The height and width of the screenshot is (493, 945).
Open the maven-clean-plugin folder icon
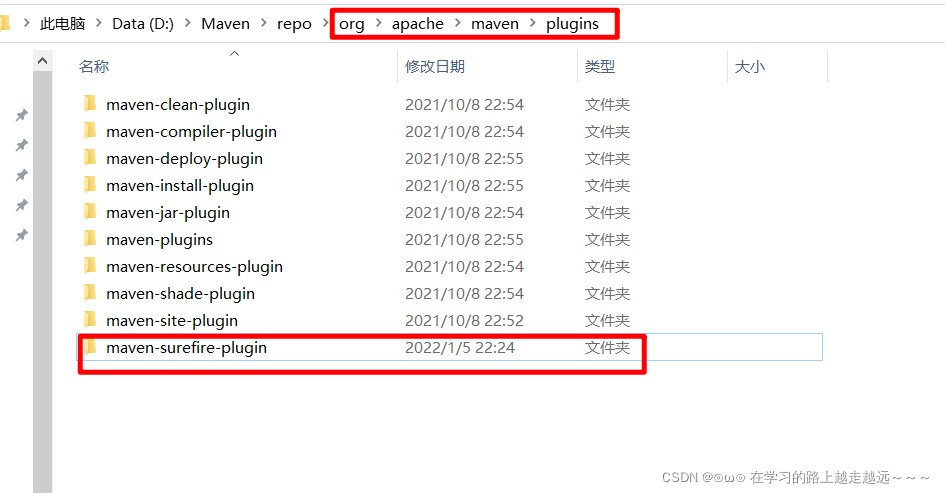pyautogui.click(x=90, y=104)
